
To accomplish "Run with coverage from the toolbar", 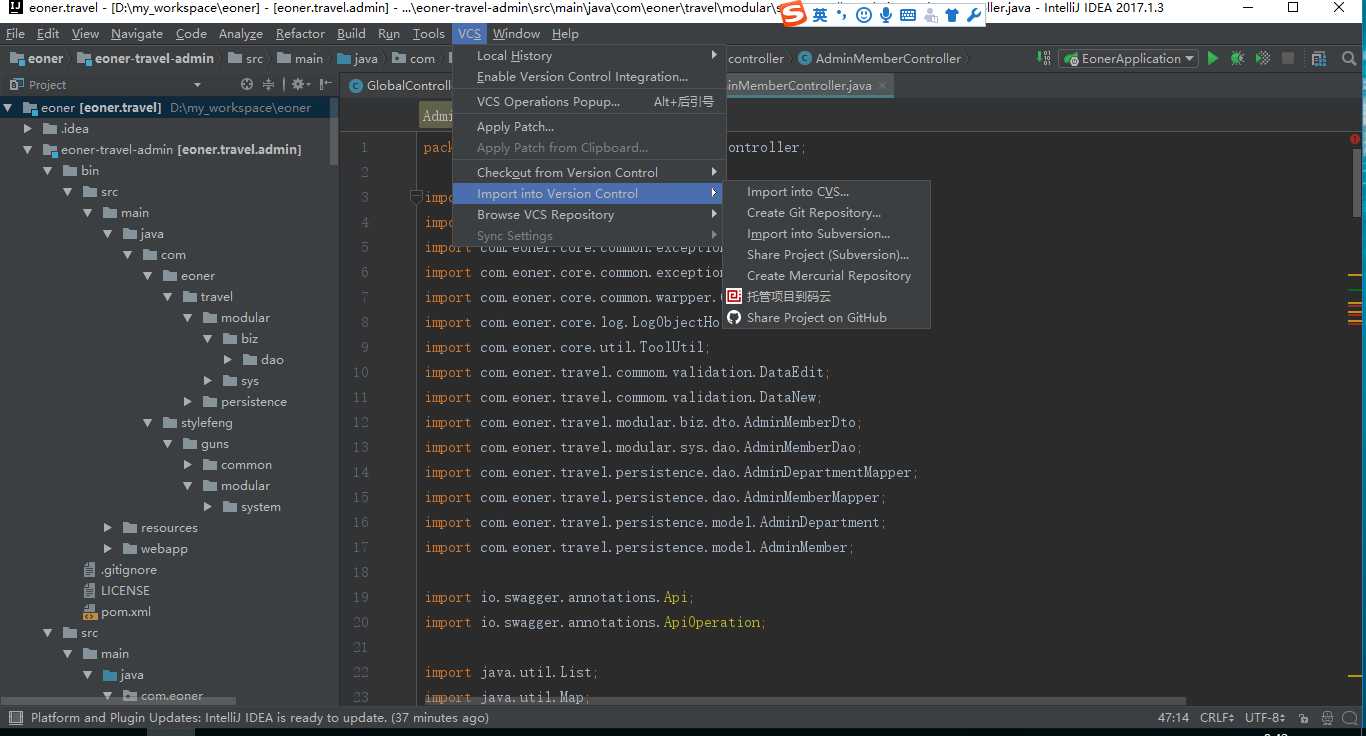I will click(x=1263, y=59).
